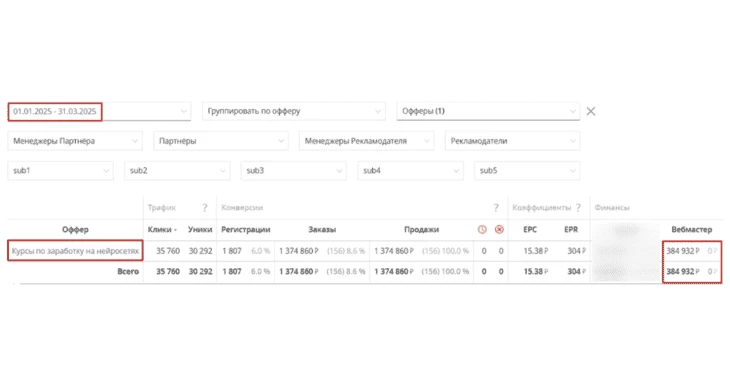Screen dimensions: 730x382
Task: Open the 'Партнеры' dropdown
Action: tap(221, 141)
